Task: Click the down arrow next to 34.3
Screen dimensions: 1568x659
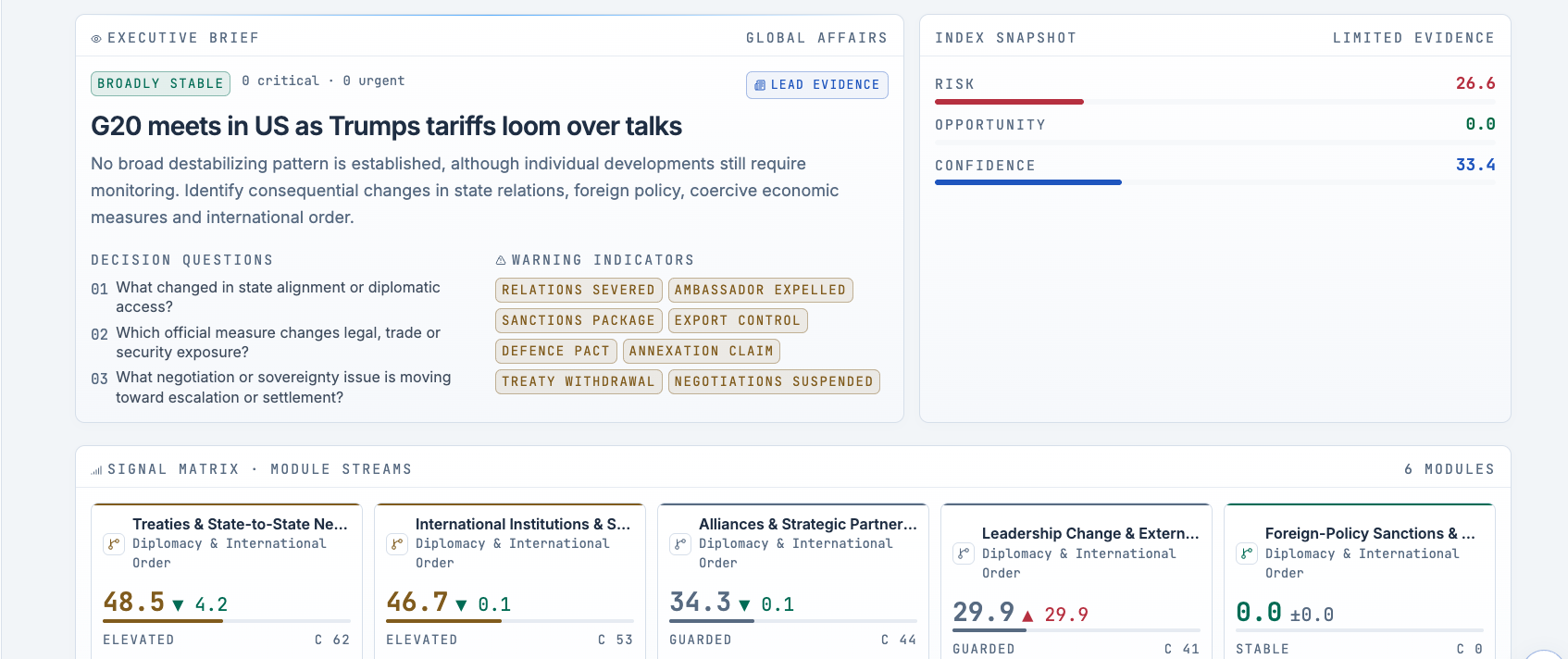Action: (744, 605)
